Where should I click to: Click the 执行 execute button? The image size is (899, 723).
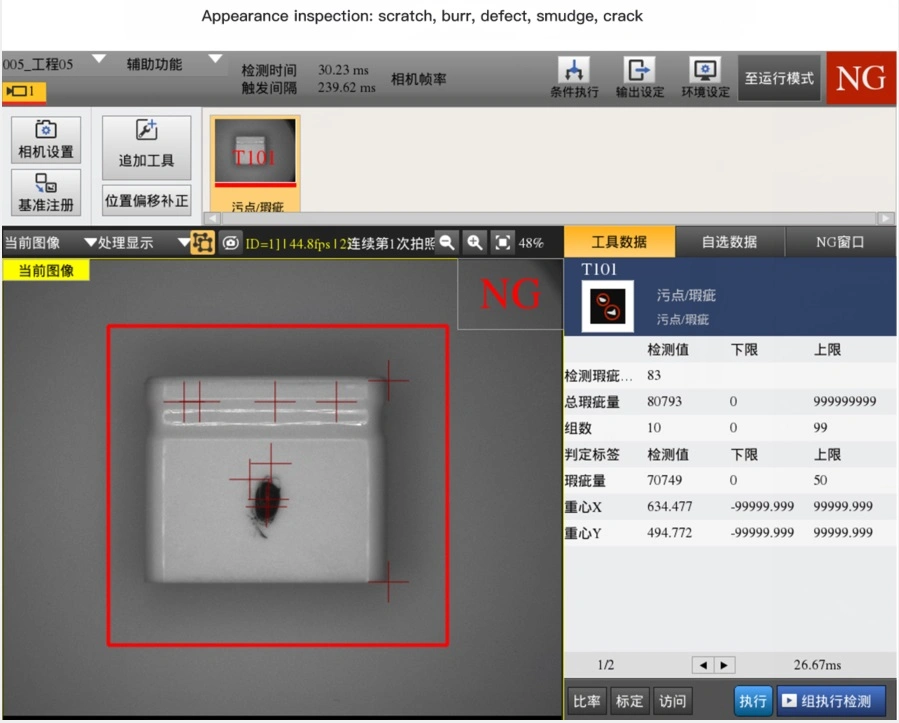[752, 701]
